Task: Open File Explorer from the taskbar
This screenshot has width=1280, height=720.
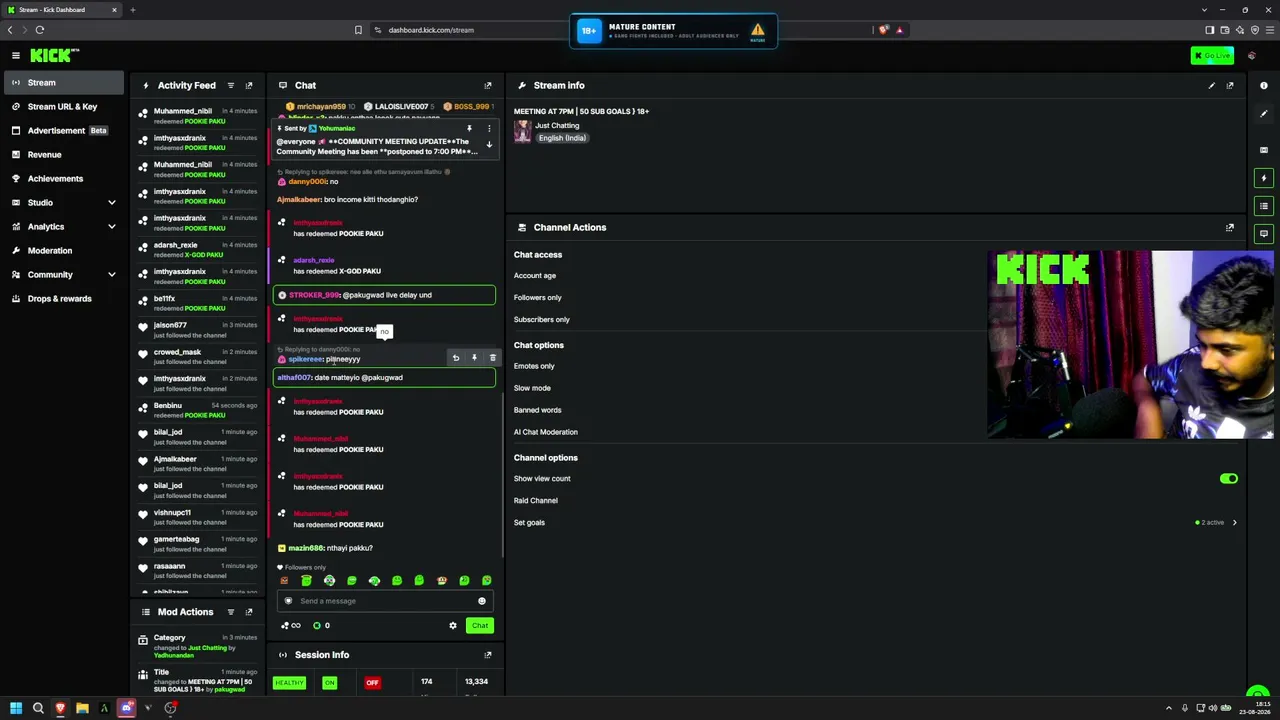Action: click(82, 708)
